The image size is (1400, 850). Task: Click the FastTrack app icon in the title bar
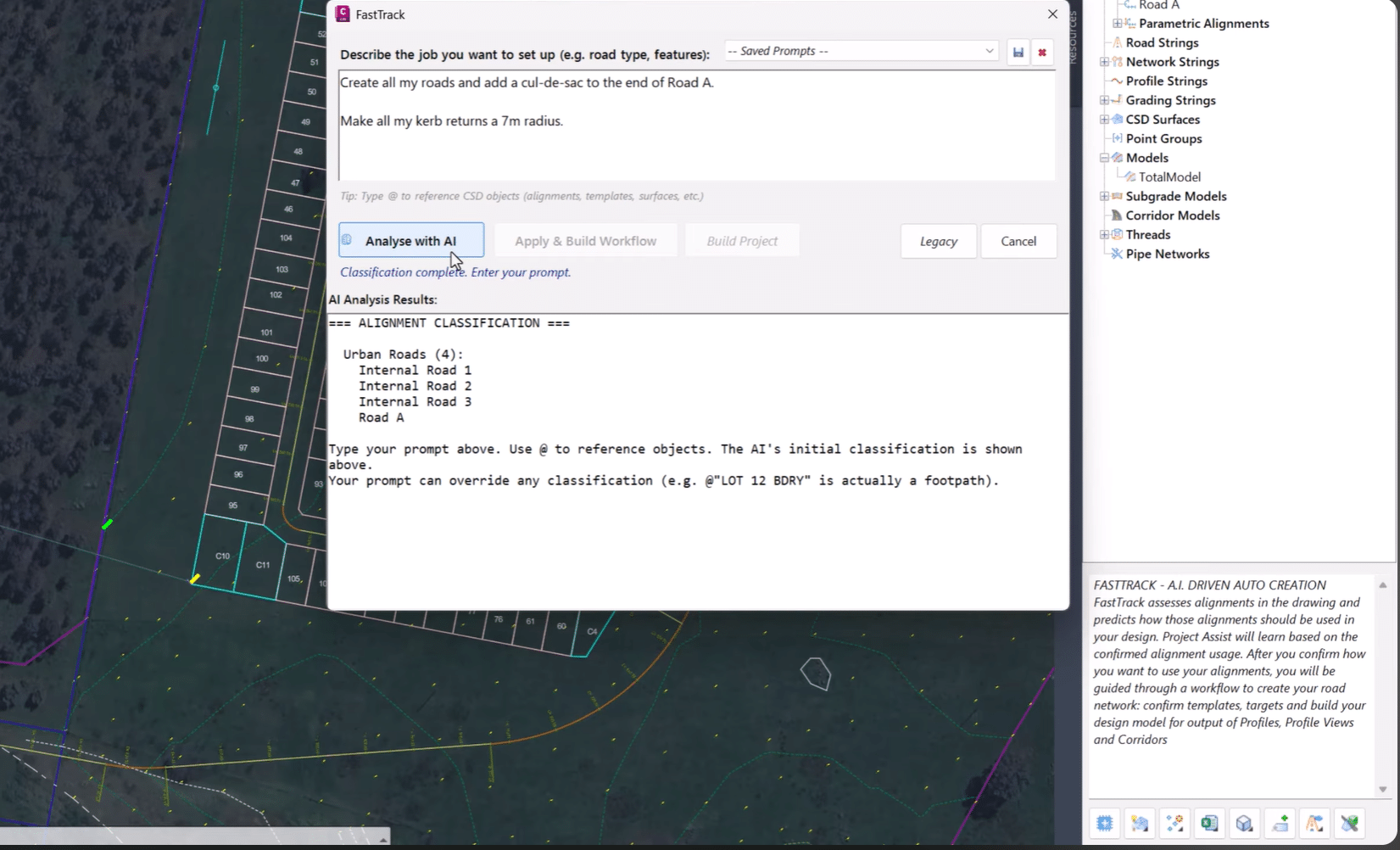(343, 14)
